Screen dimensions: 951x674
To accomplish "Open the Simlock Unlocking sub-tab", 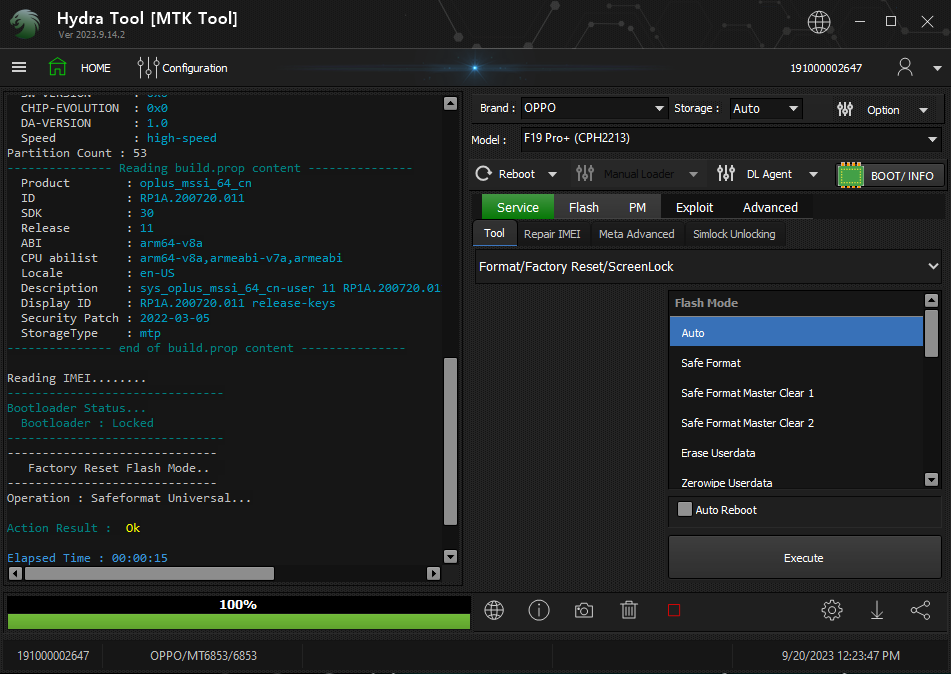I will coord(734,234).
